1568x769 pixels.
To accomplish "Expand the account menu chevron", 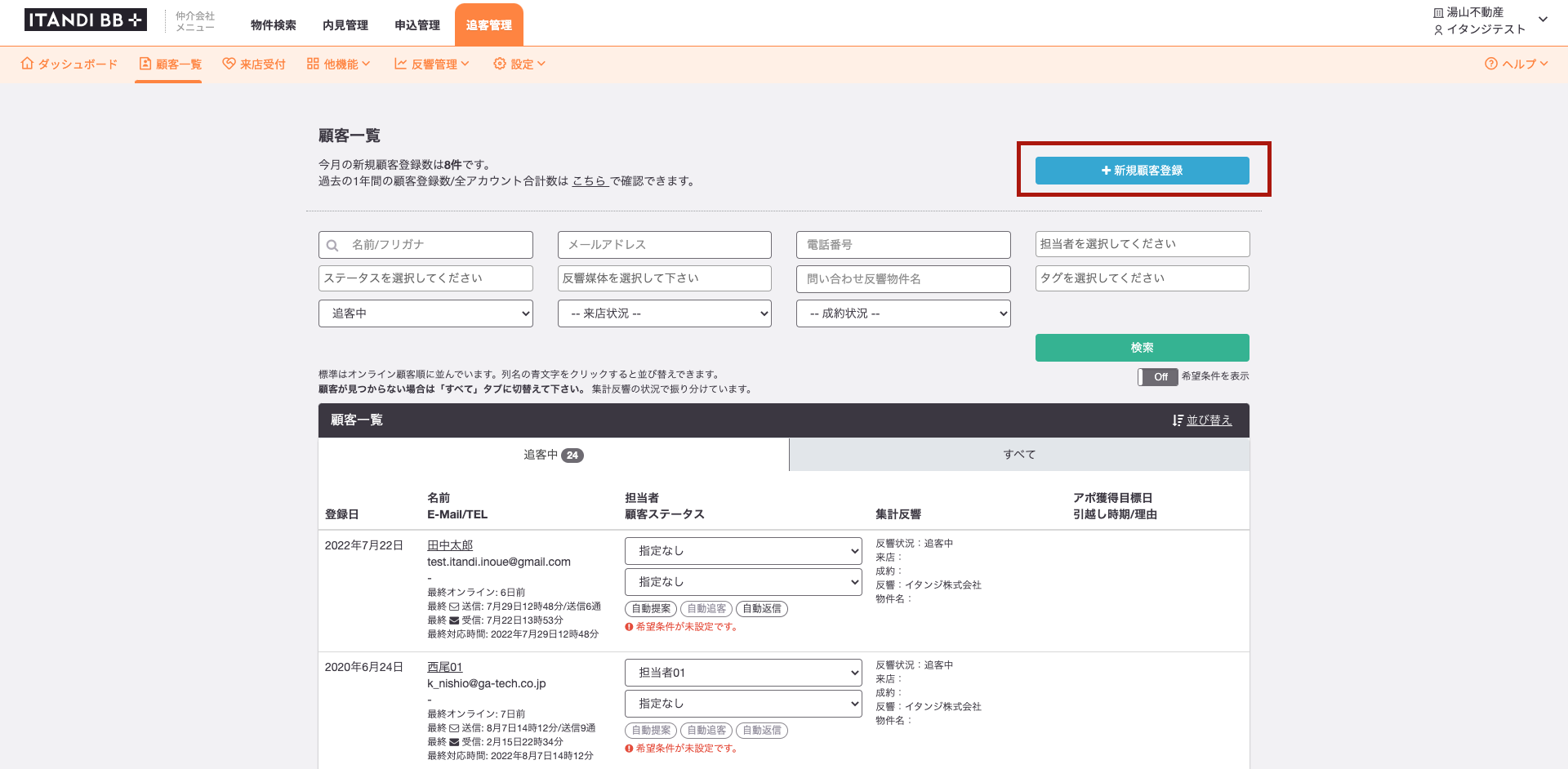I will tap(1543, 20).
